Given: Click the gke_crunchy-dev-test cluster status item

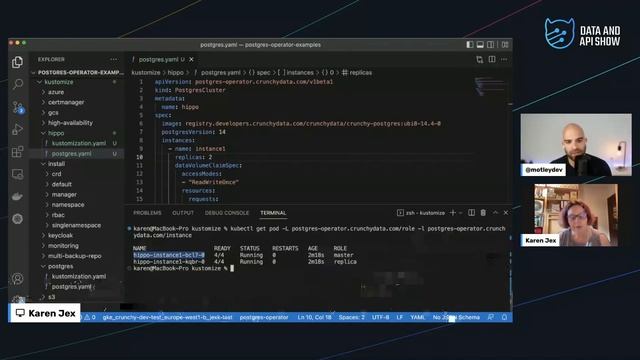Looking at the screenshot, I should coord(167,317).
